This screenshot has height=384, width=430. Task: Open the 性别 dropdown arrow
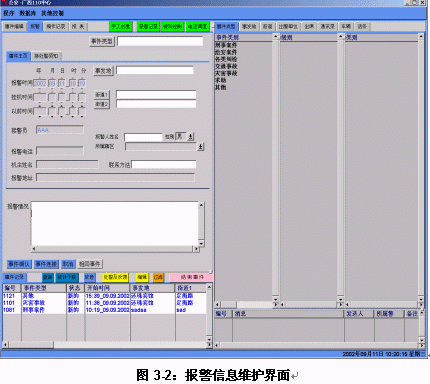(190, 136)
